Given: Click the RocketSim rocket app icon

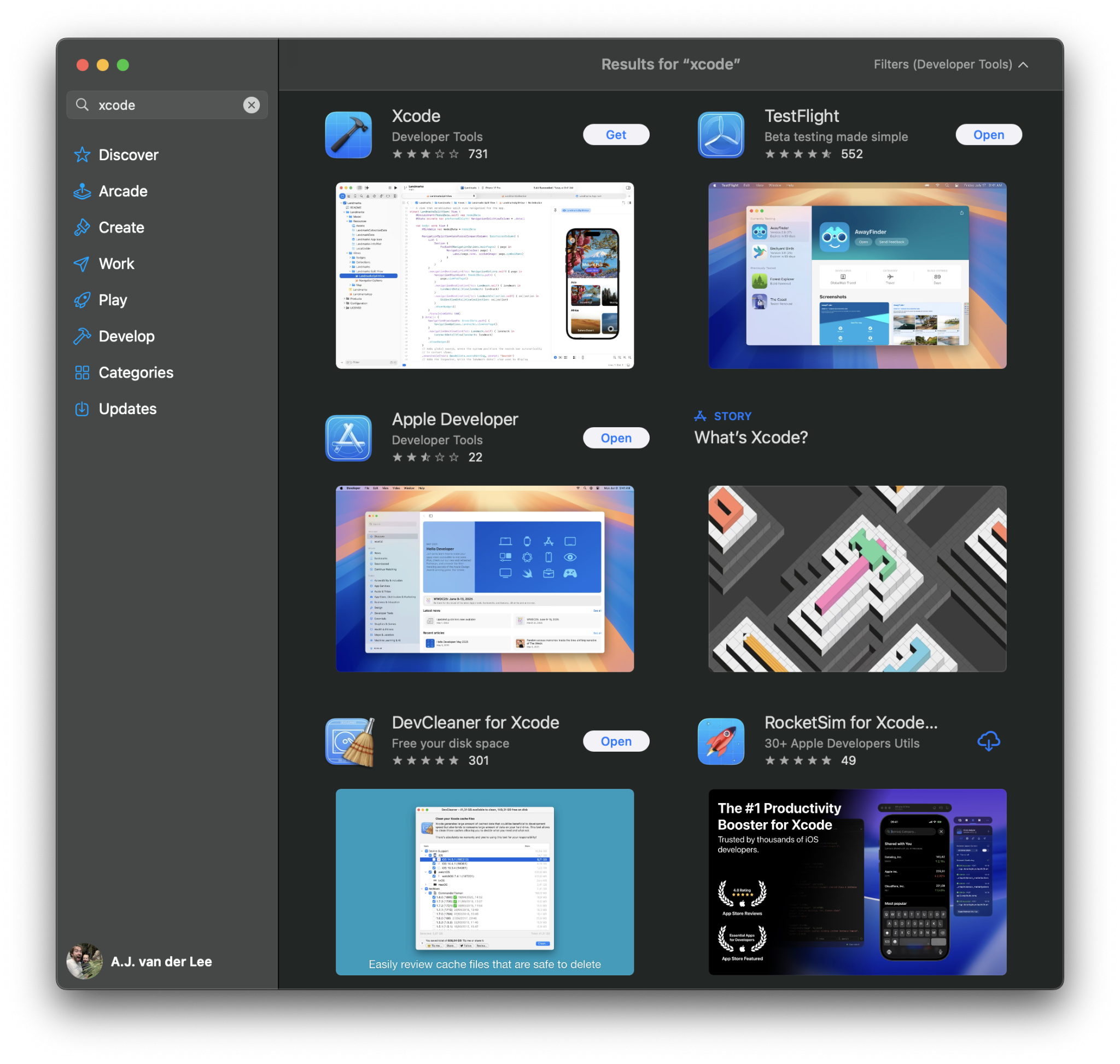Looking at the screenshot, I should pos(721,741).
